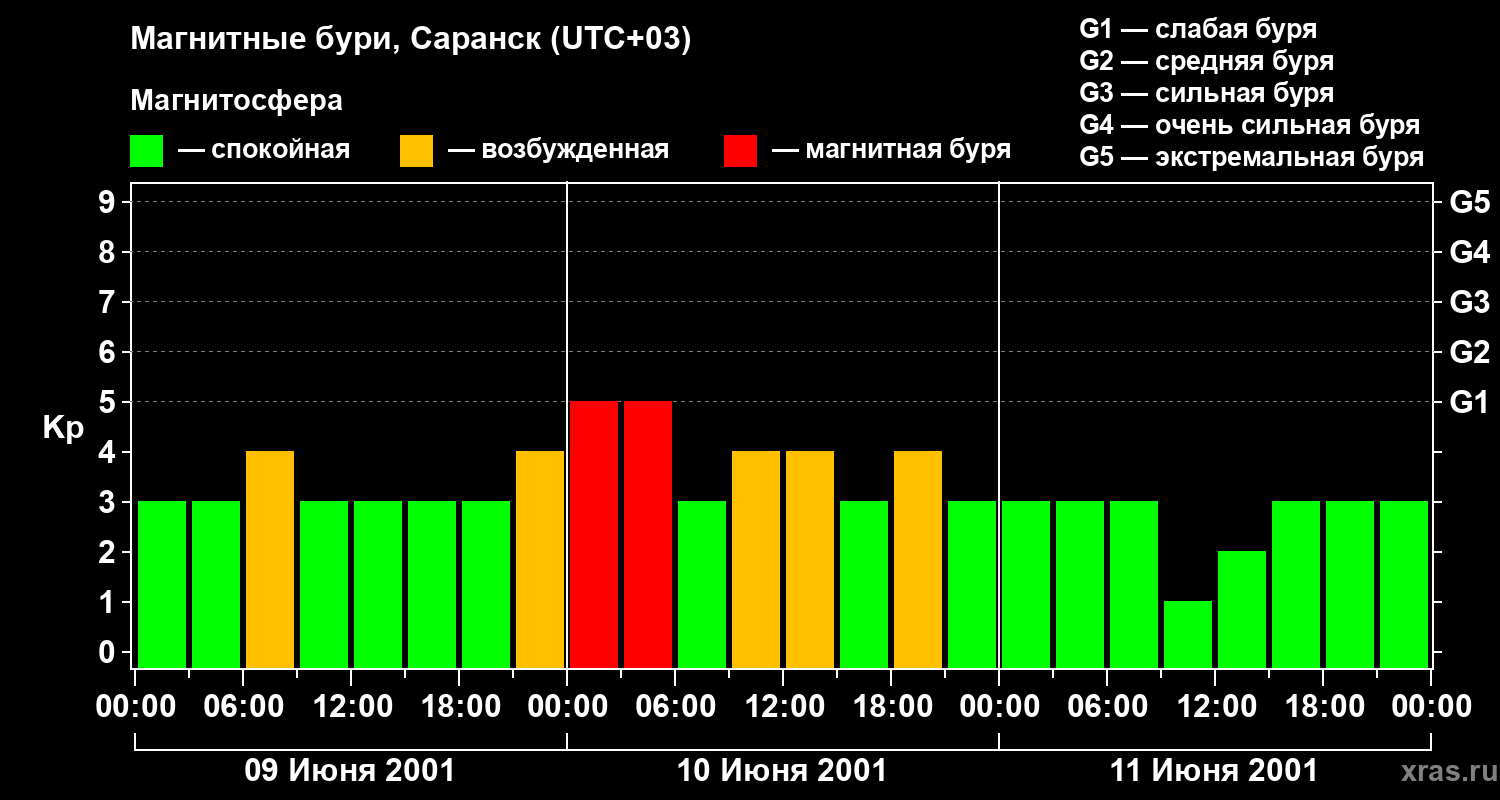Screen dimensions: 1500x800
Task: Click the orange bar on 10 June 12:00–15:00
Action: 810,559
